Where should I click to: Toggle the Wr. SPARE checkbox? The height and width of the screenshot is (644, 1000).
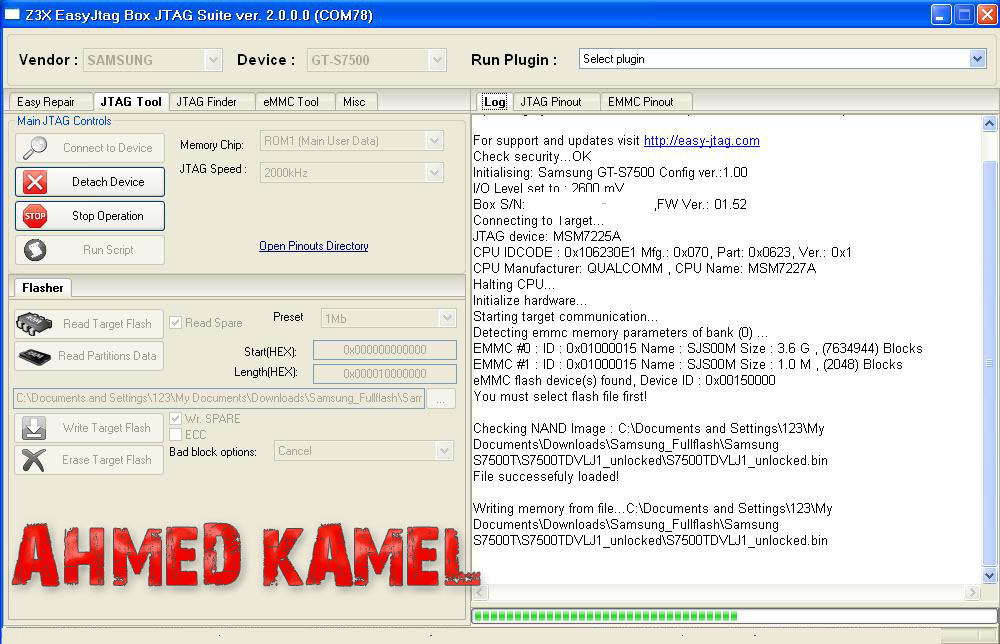(175, 419)
